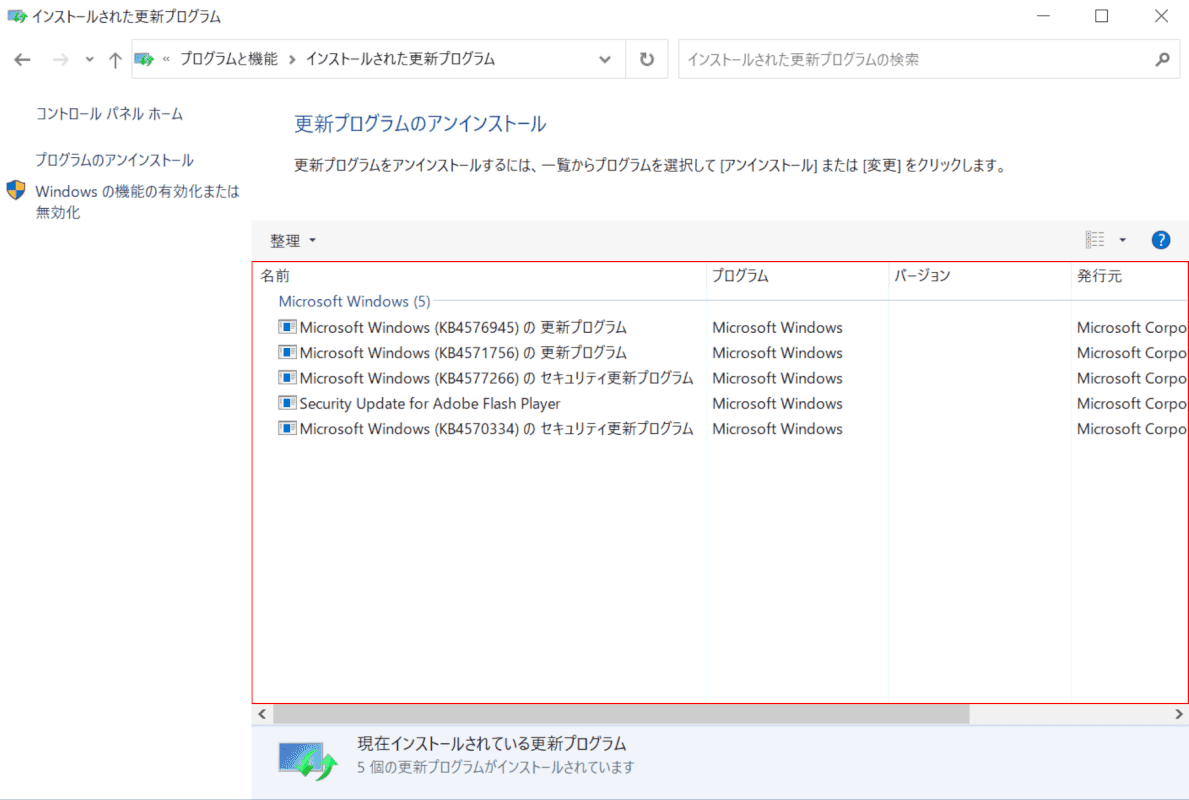Open プログラムと機能 in the breadcrumb
This screenshot has height=800, width=1189.
point(229,59)
